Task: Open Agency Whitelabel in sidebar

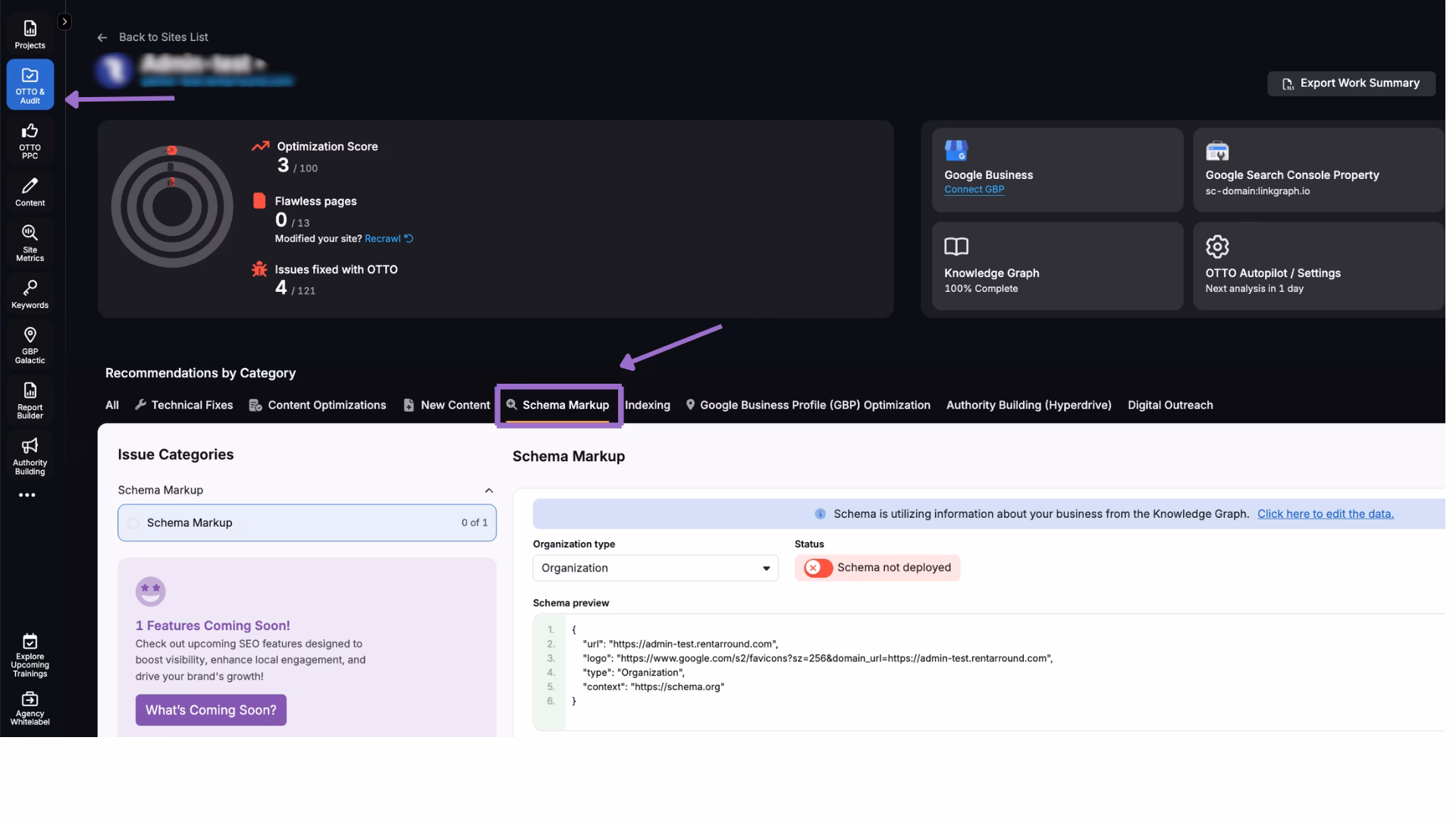Action: tap(30, 708)
